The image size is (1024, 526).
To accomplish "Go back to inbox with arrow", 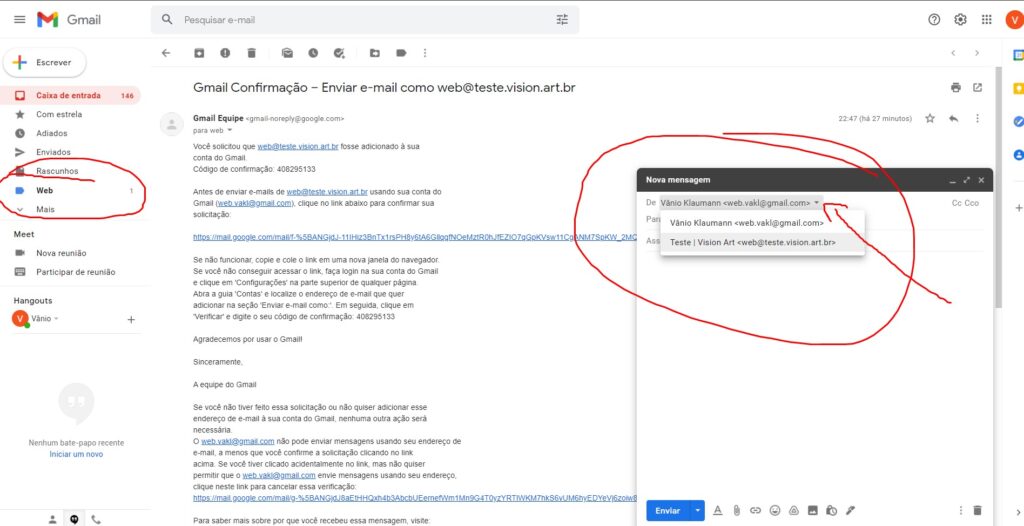I will point(166,54).
